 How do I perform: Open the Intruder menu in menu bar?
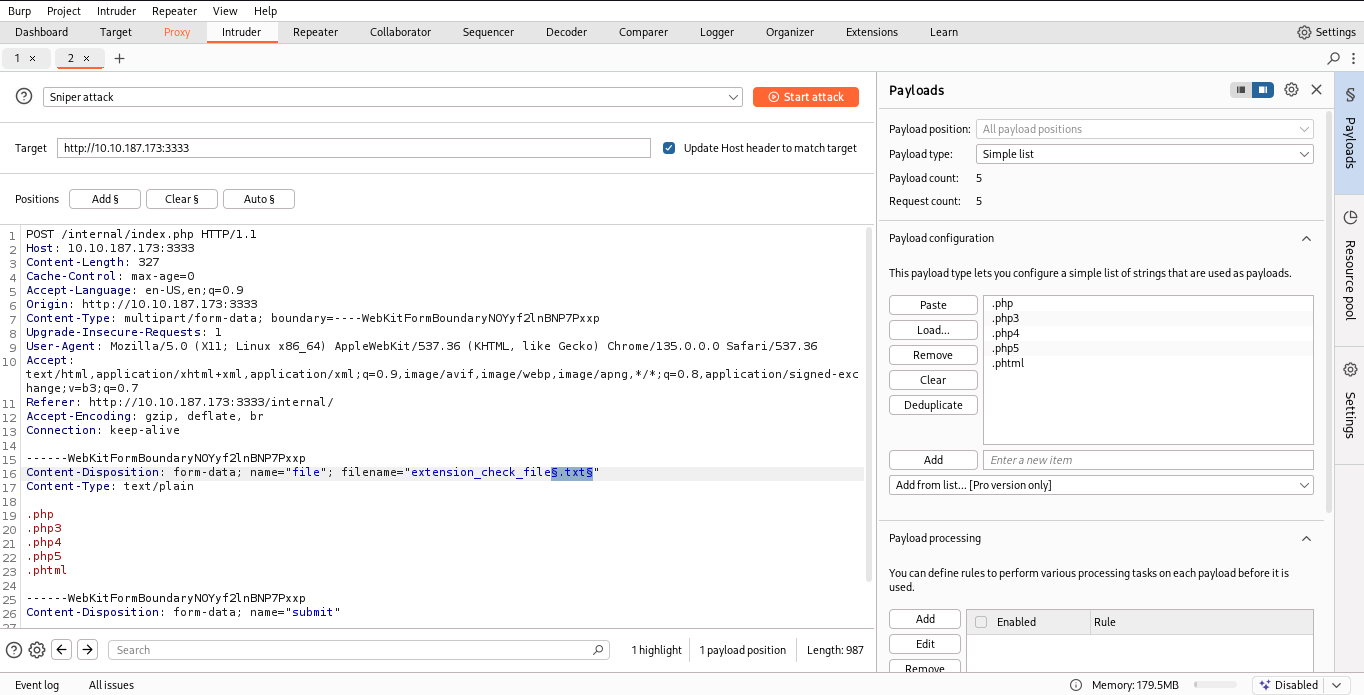pos(117,11)
